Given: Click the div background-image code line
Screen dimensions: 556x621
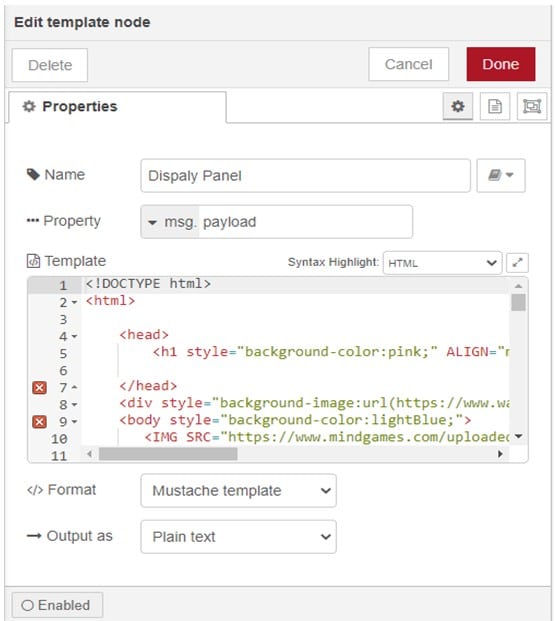Looking at the screenshot, I should tap(314, 403).
